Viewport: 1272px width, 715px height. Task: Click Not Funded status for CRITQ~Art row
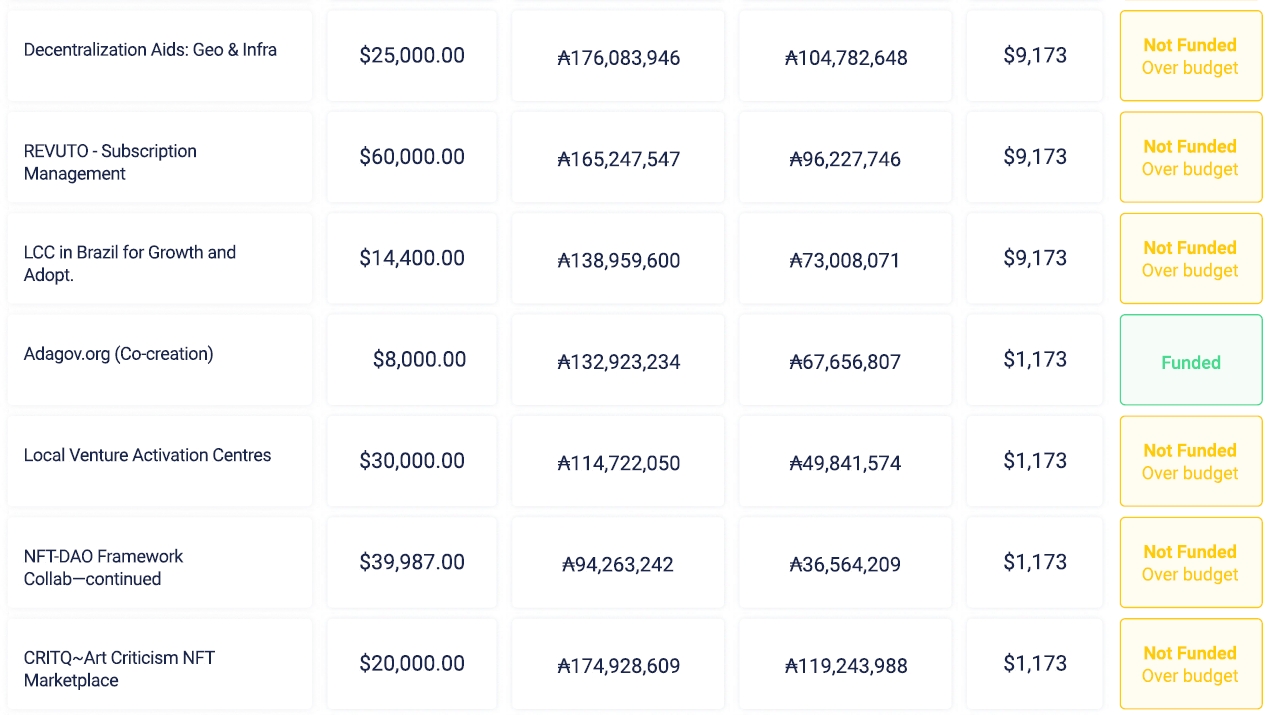click(1190, 664)
